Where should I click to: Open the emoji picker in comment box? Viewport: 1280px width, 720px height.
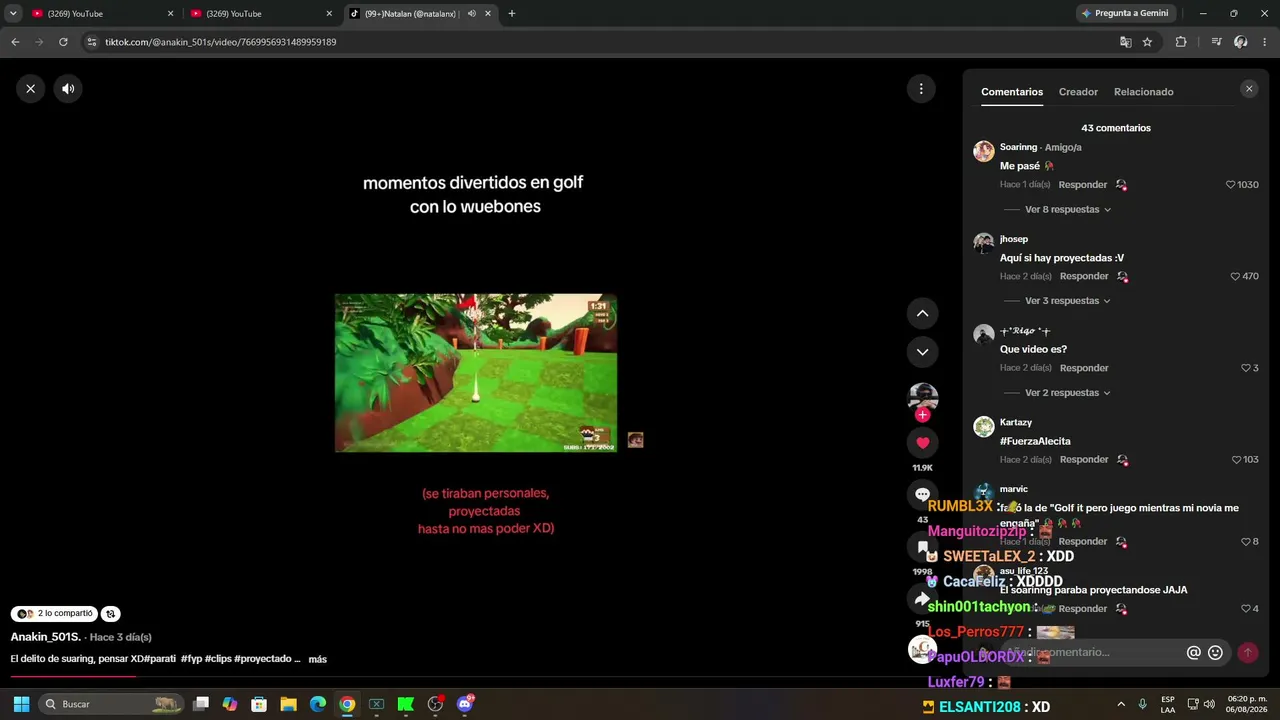point(1215,653)
